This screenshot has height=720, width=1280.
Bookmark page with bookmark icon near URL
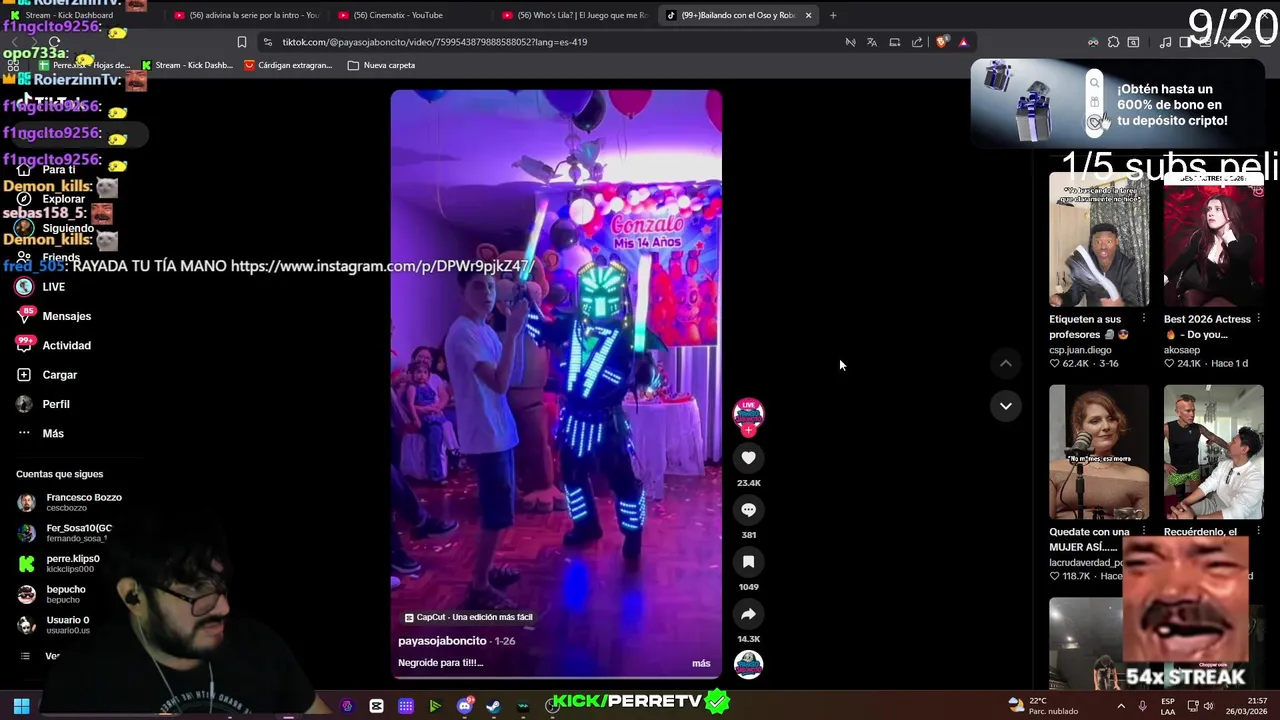pyautogui.click(x=241, y=42)
